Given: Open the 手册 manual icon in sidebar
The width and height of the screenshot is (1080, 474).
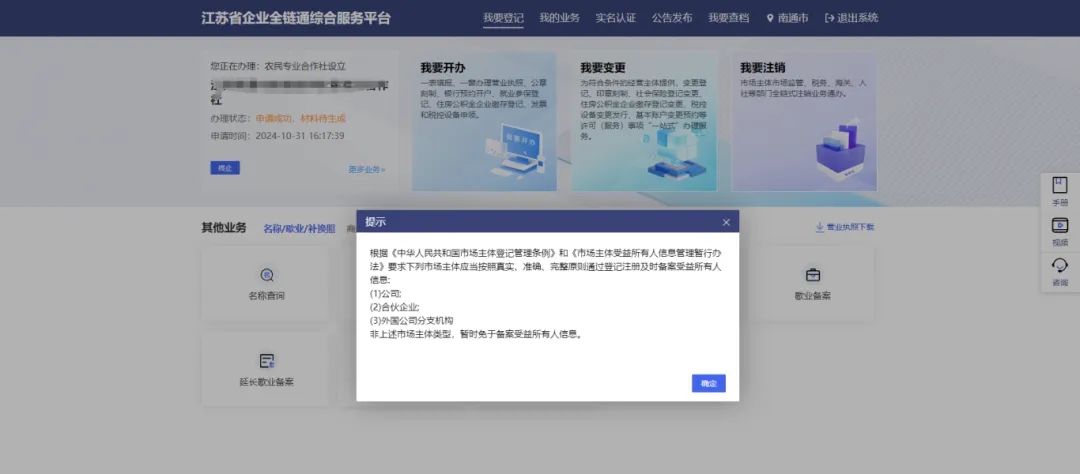Looking at the screenshot, I should pyautogui.click(x=1060, y=186).
